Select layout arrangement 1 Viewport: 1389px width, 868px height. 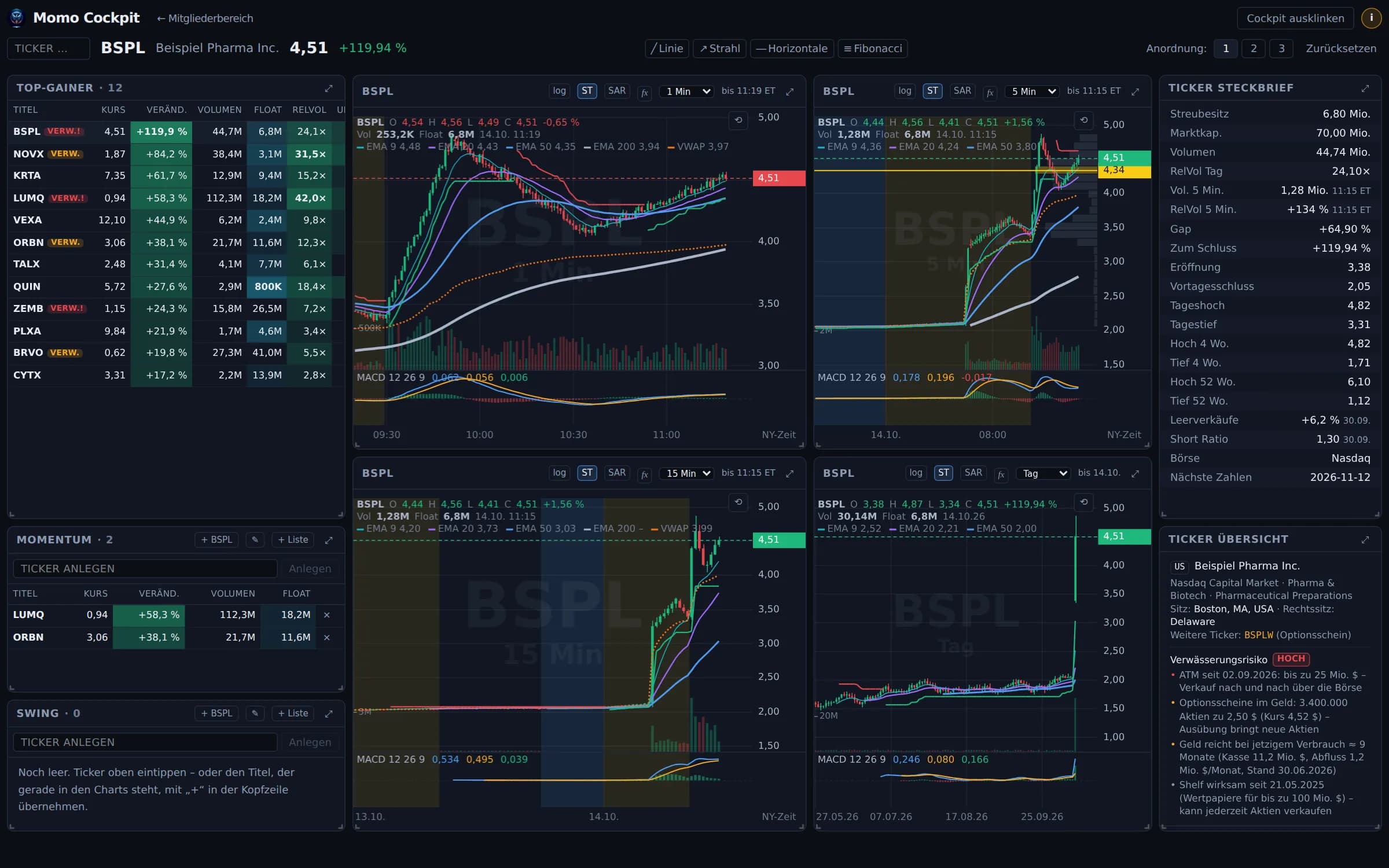click(x=1226, y=49)
